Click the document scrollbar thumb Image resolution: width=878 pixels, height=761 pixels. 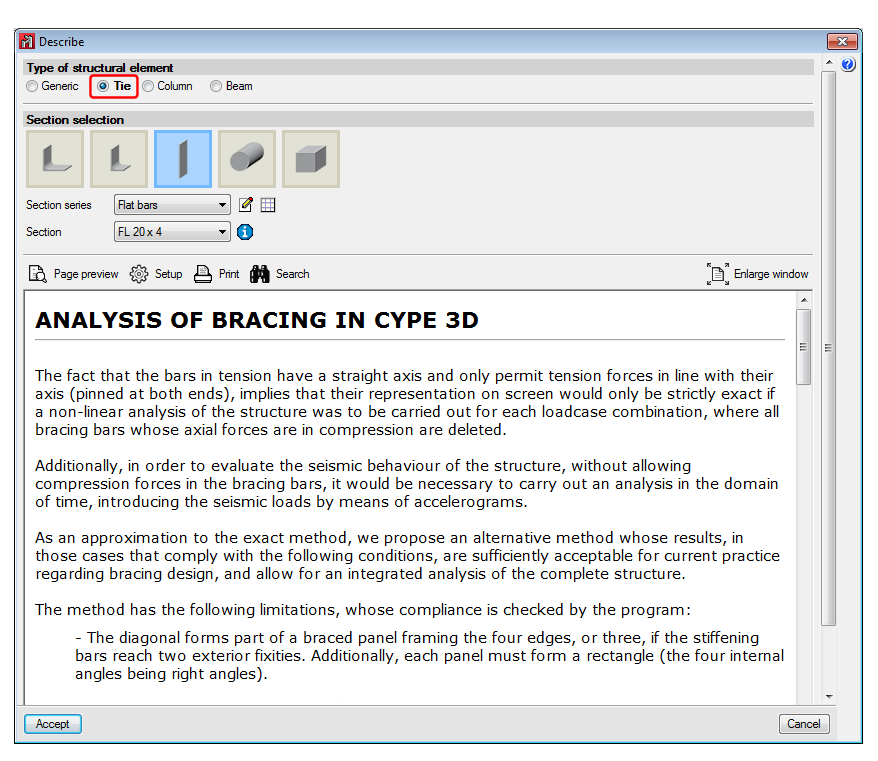coord(804,347)
